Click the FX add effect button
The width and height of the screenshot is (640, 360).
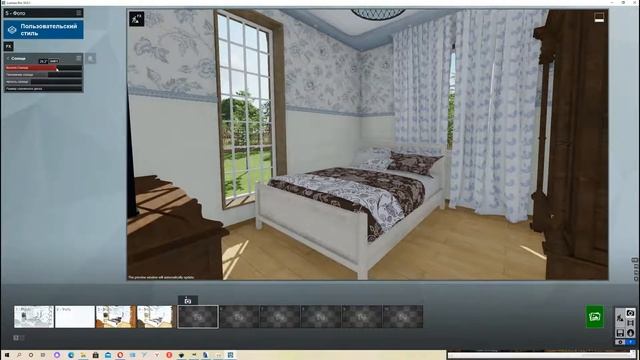pyautogui.click(x=9, y=47)
